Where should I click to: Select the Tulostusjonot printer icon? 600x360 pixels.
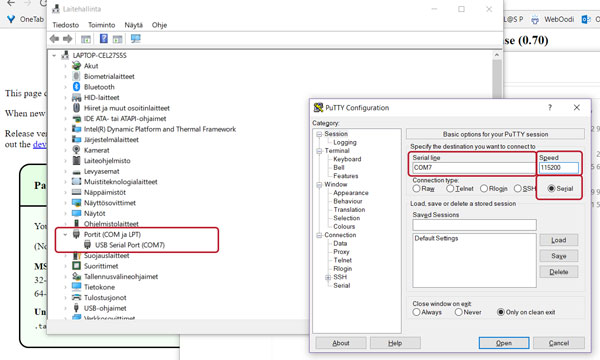coord(77,297)
